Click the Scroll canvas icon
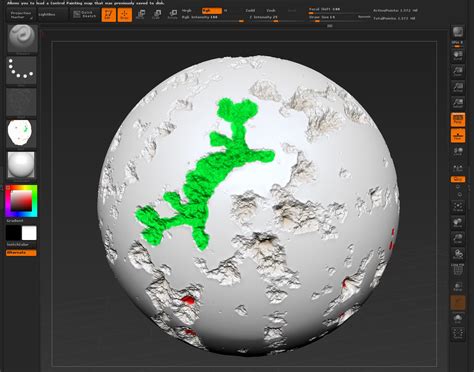 pos(458,55)
